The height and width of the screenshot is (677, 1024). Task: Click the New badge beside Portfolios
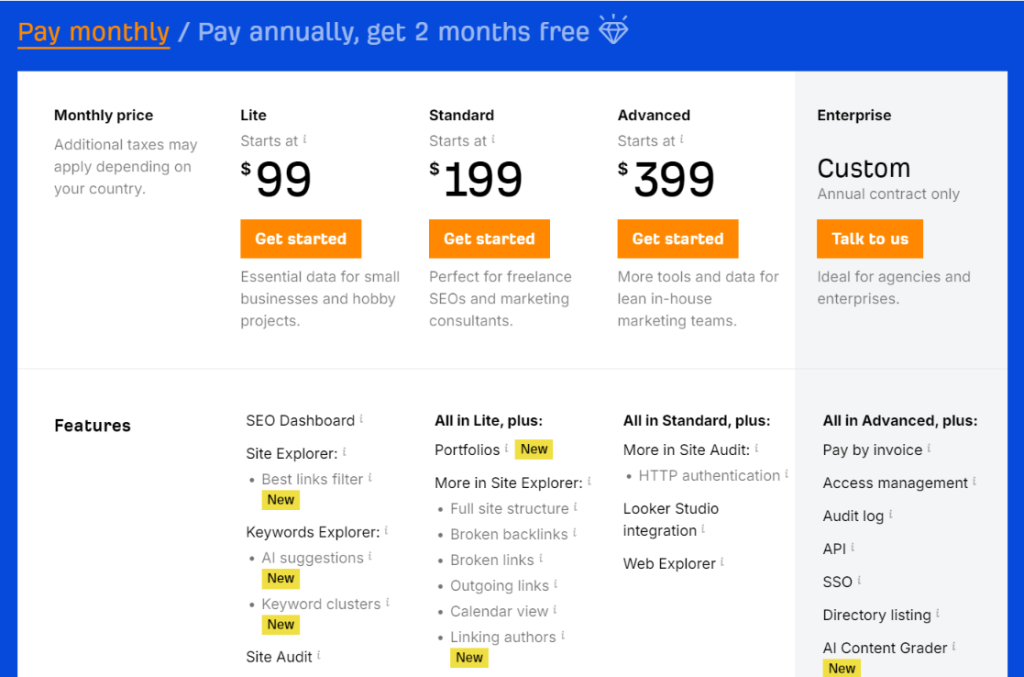(x=533, y=449)
